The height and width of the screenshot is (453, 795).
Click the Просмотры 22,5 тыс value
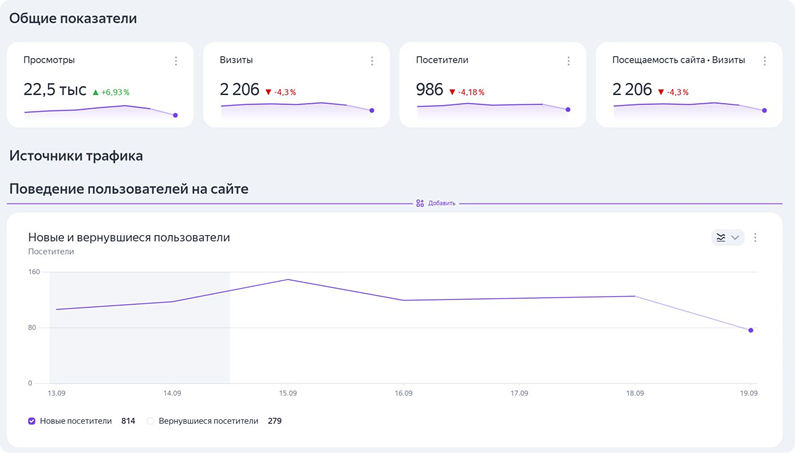click(55, 91)
